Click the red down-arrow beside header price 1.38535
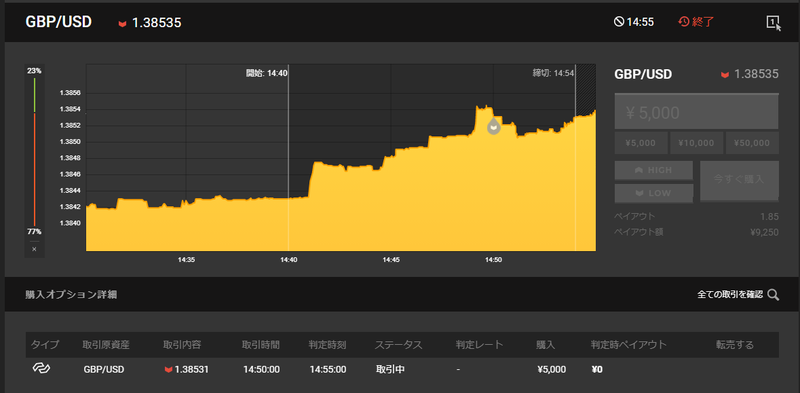The image size is (800, 393). point(122,23)
